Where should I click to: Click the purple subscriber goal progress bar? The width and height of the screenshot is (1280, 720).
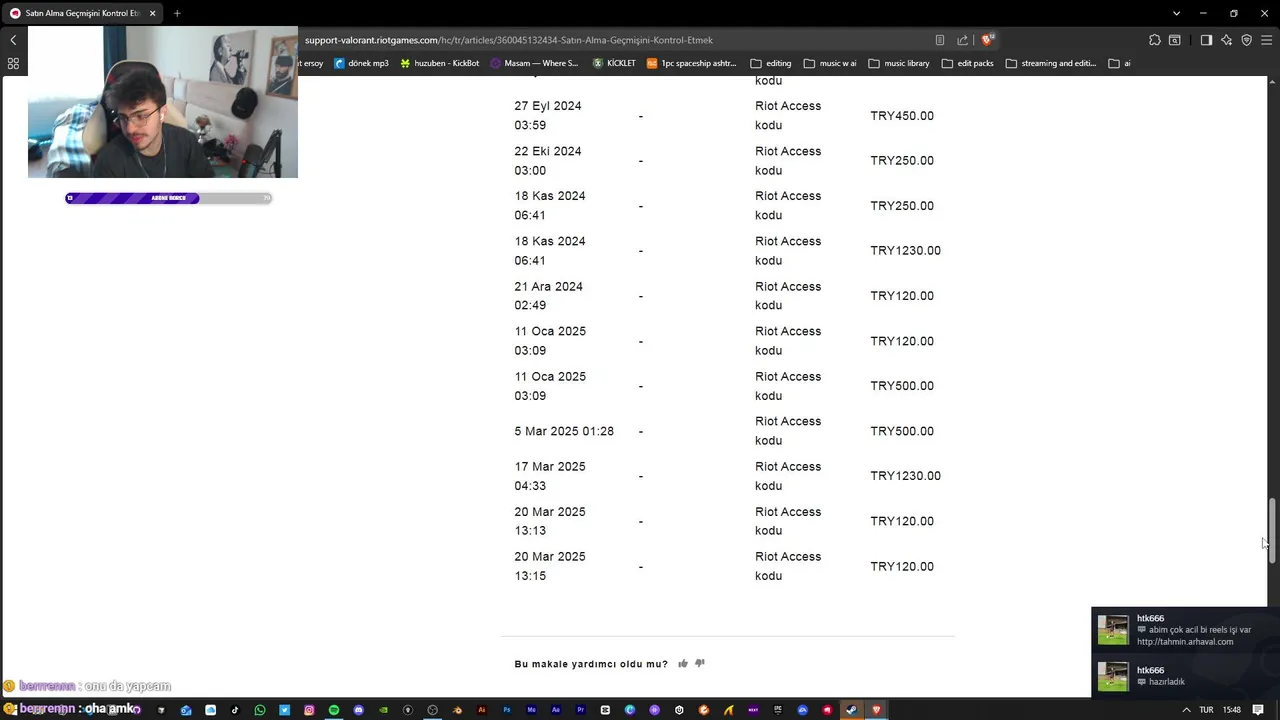(168, 198)
